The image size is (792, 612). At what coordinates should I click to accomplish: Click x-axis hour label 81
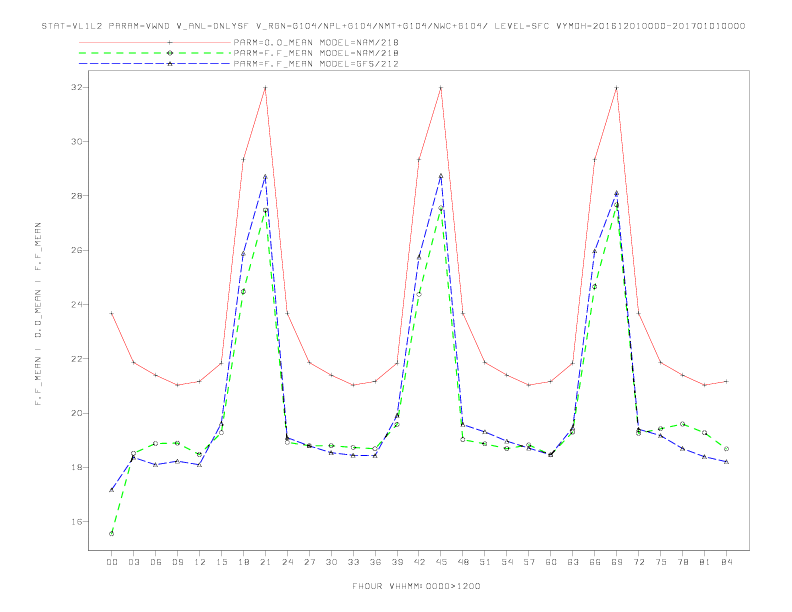coord(705,562)
